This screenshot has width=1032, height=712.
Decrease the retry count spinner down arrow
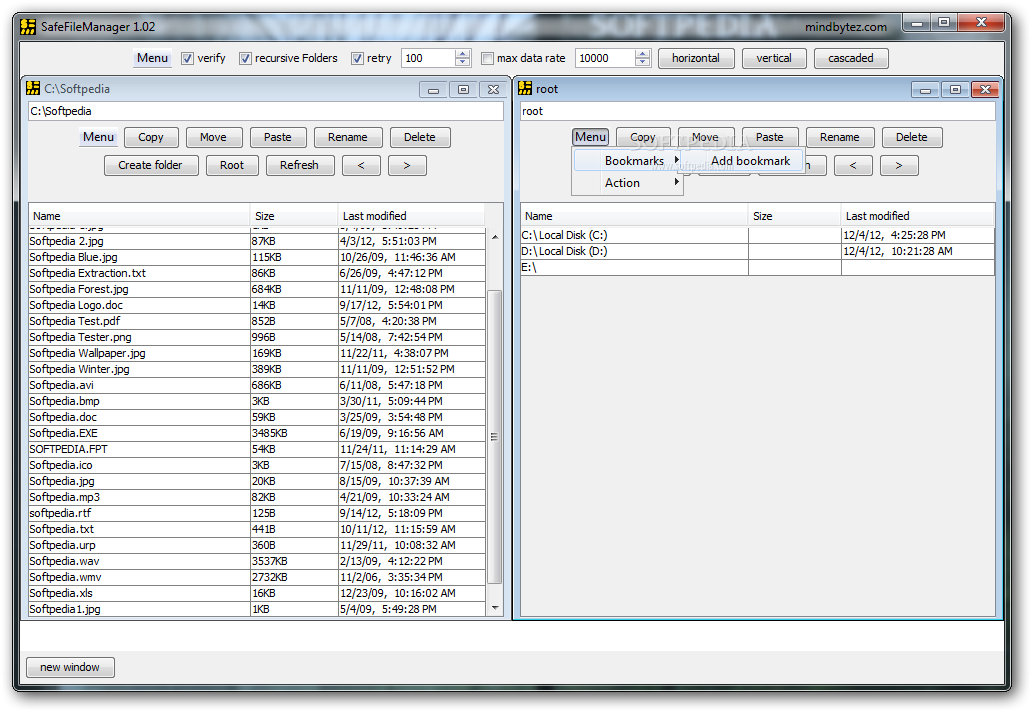[x=463, y=63]
